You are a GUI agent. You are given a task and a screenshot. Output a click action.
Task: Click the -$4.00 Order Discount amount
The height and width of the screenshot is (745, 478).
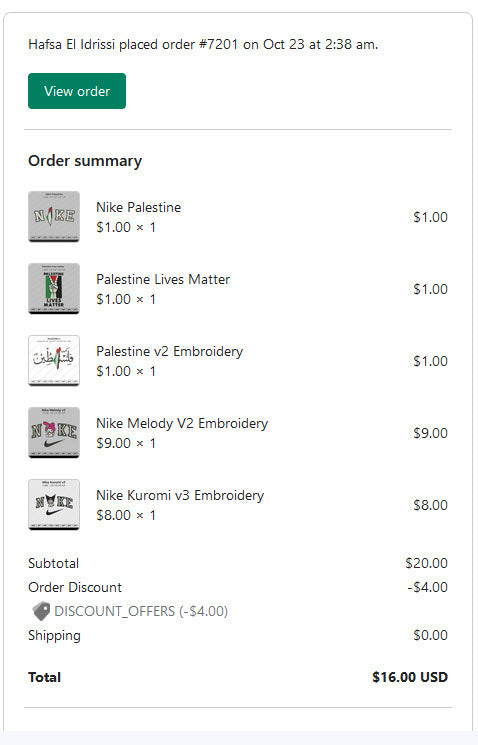pyautogui.click(x=428, y=587)
